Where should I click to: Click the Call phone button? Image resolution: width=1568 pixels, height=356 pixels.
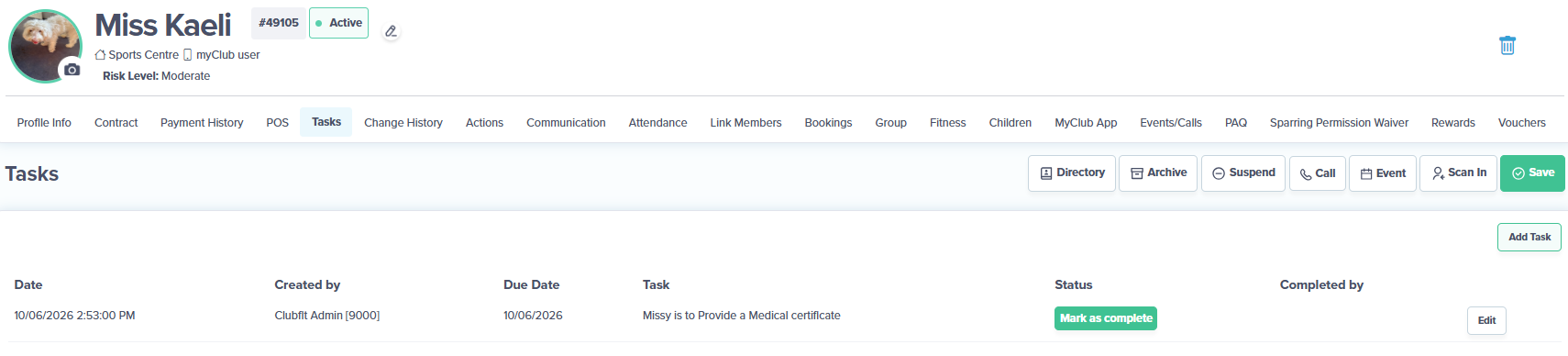1317,172
